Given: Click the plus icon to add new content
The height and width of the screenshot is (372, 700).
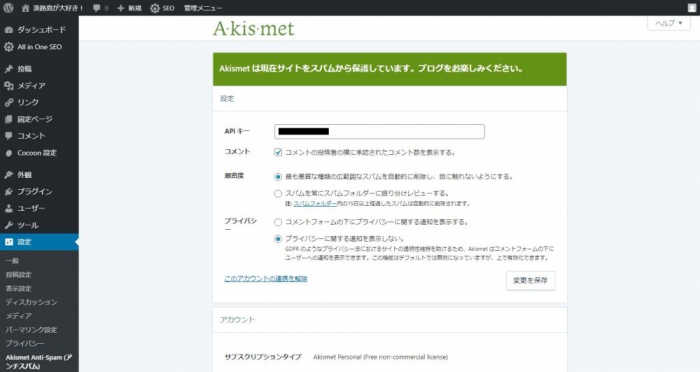Looking at the screenshot, I should click(x=121, y=8).
